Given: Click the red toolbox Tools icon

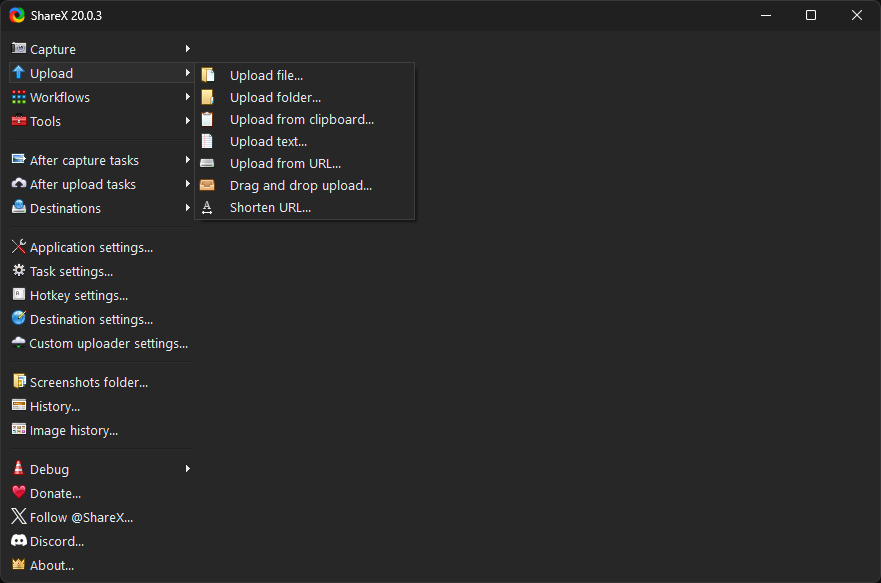Looking at the screenshot, I should pyautogui.click(x=19, y=121).
